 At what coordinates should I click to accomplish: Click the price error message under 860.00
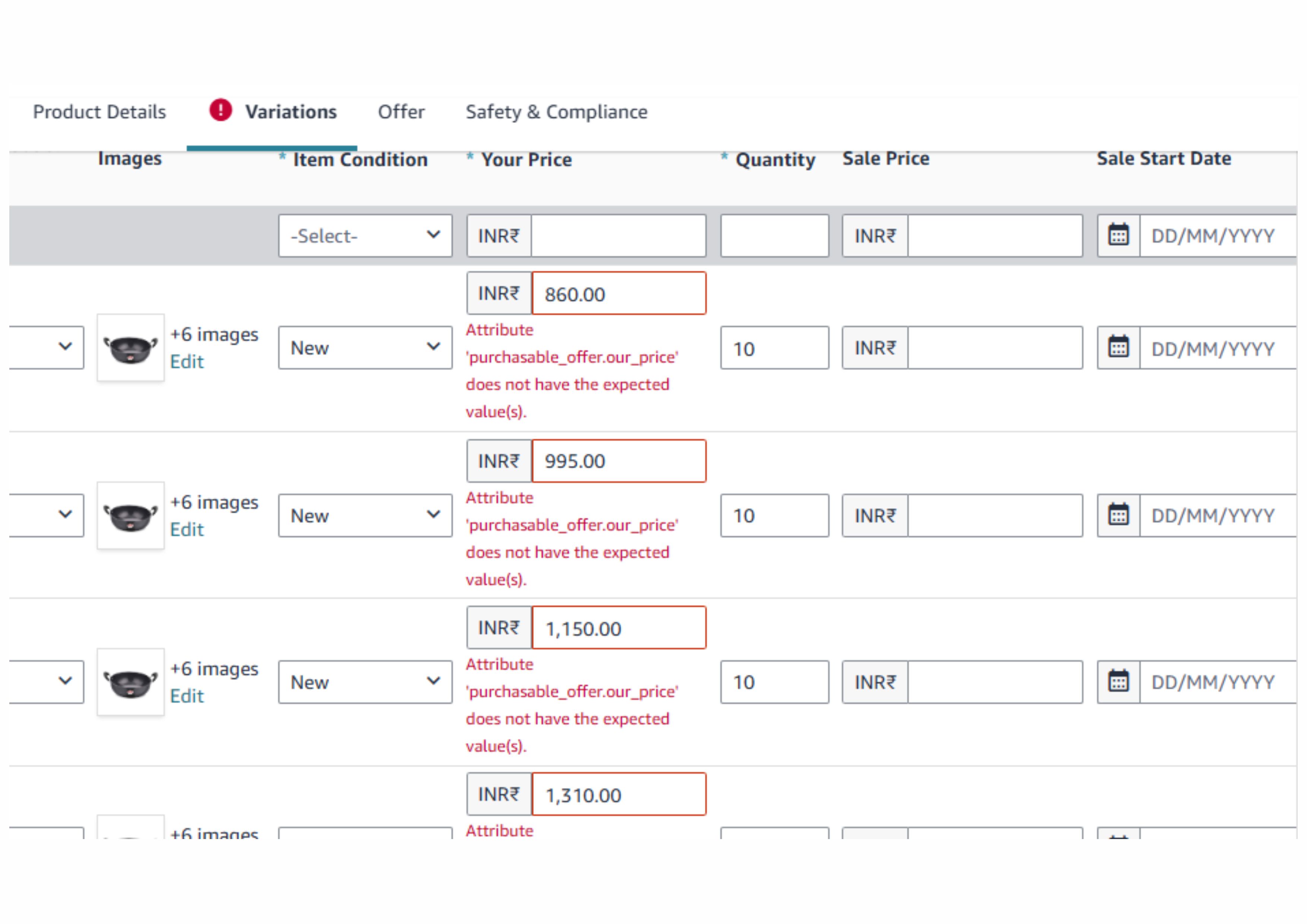pyautogui.click(x=572, y=371)
